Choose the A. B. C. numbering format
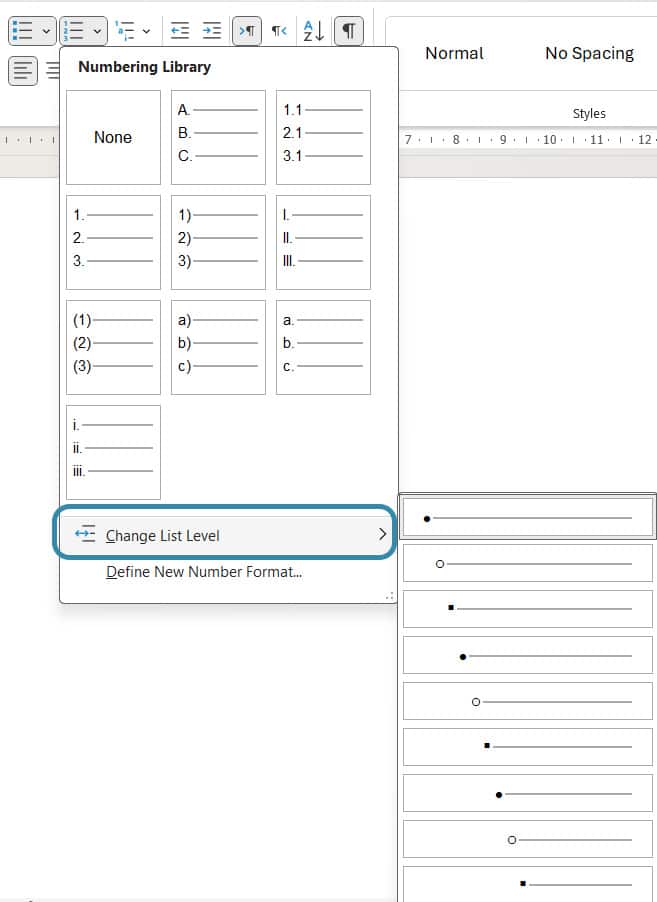The width and height of the screenshot is (657, 902). pyautogui.click(x=218, y=137)
